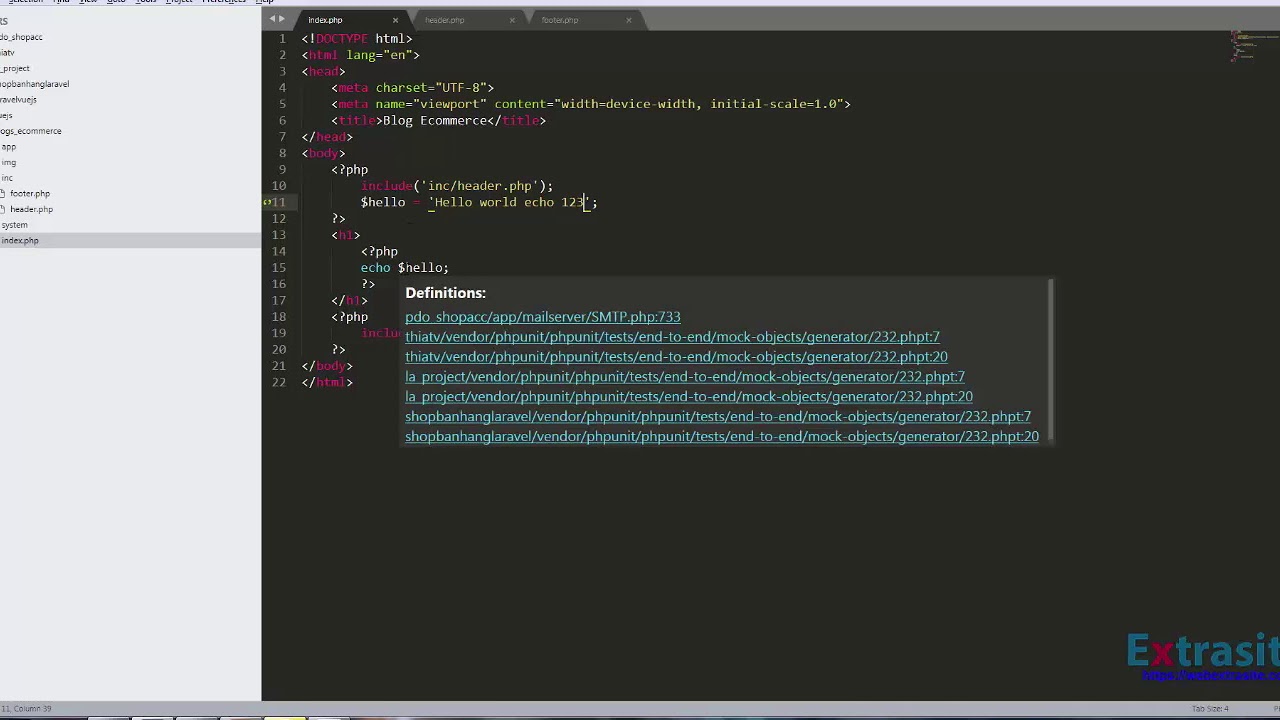Open la_project generator/232.phpt:7 definition link
The image size is (1280, 720).
[685, 377]
